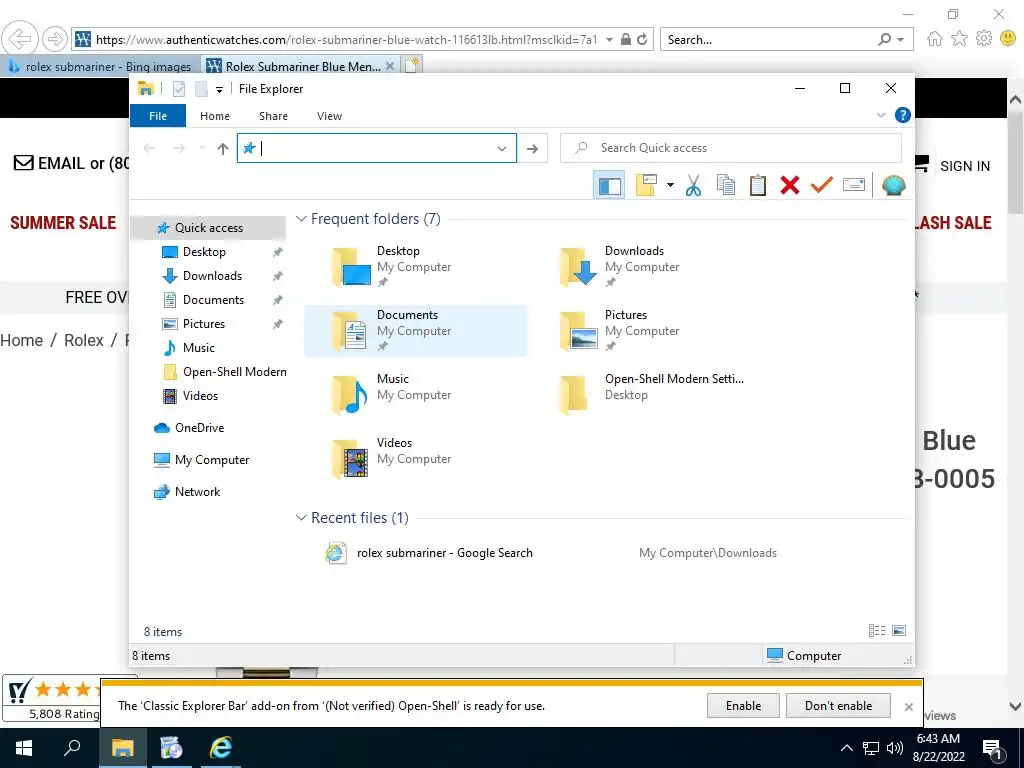
Task: Switch to large icons view button
Action: [x=899, y=631]
